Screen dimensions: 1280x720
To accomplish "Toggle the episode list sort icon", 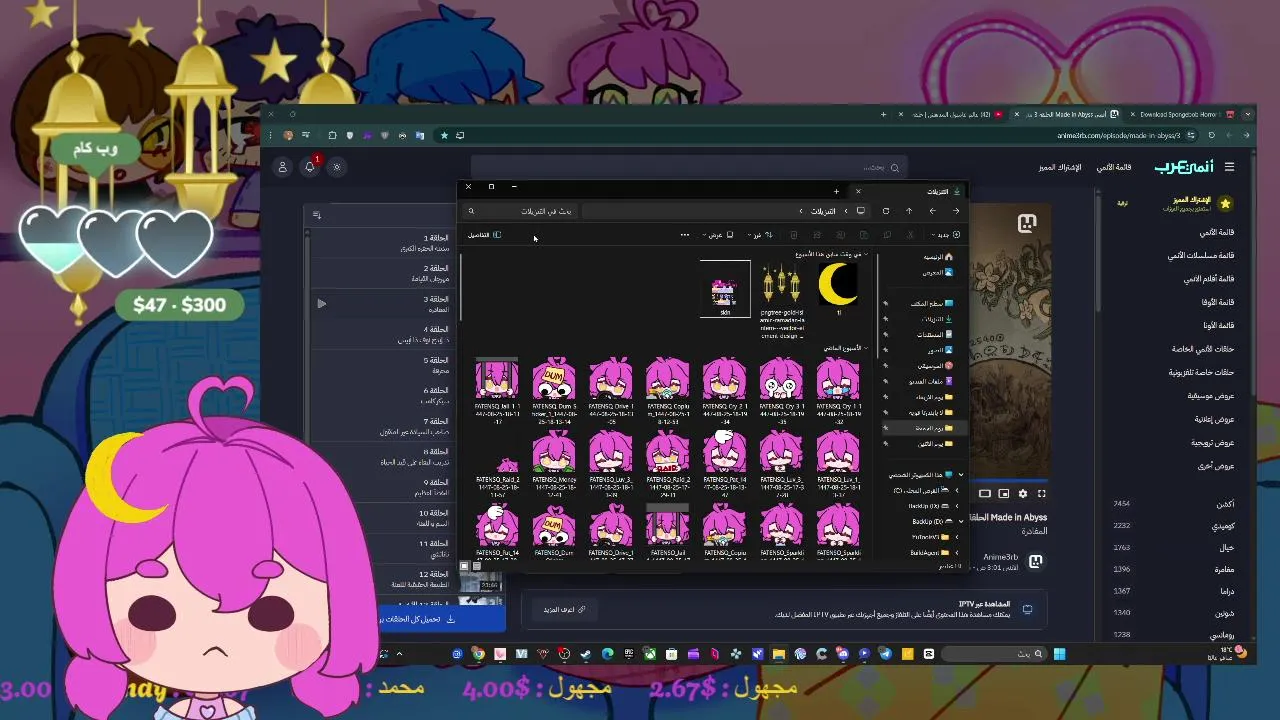I will [x=317, y=214].
